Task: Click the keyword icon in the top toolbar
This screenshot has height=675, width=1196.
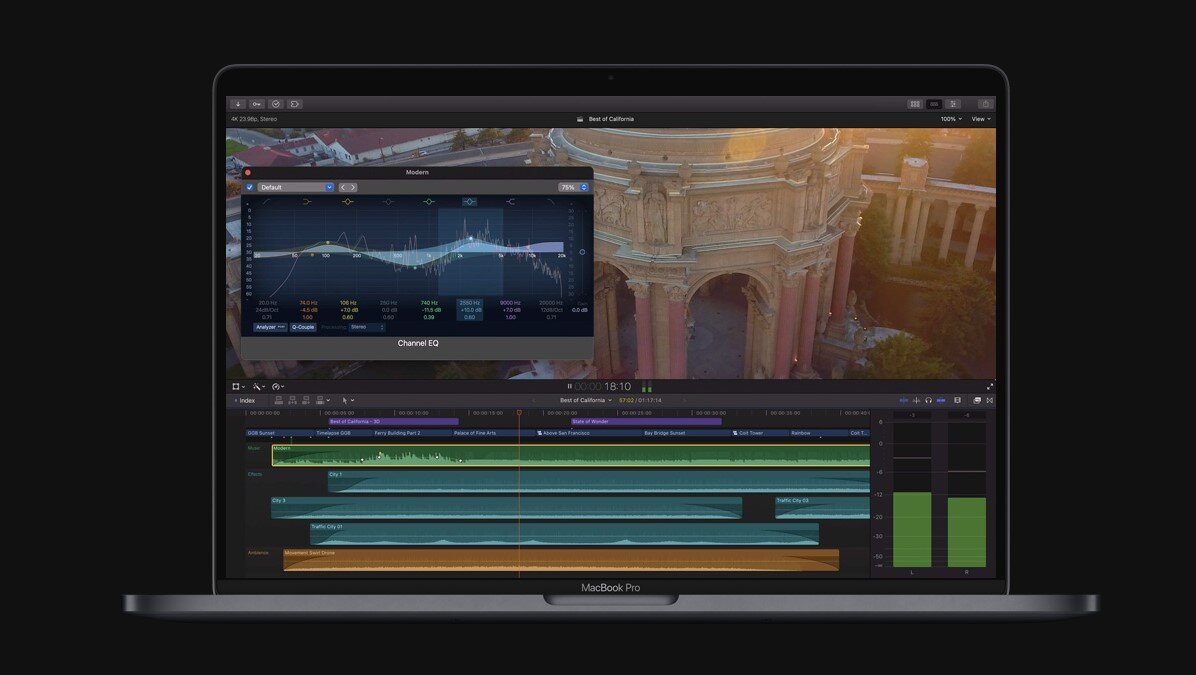Action: [257, 103]
